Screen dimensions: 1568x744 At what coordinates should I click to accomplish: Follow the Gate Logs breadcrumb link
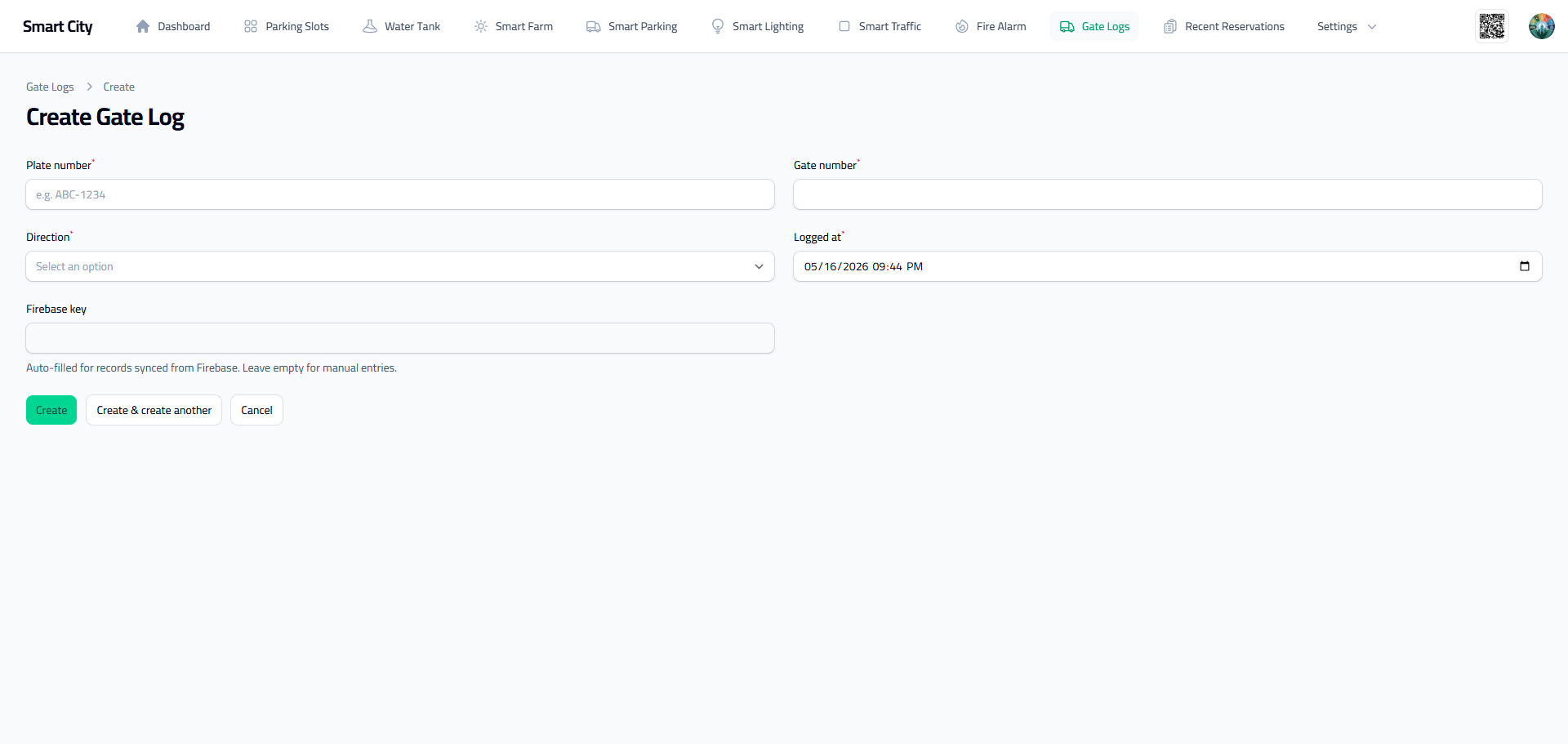tap(50, 87)
